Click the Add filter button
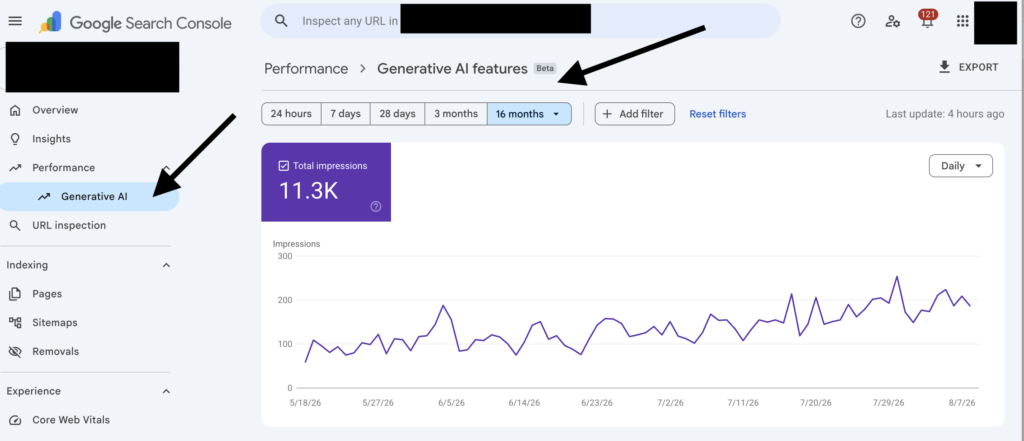Screen dimensions: 1024x441 [x=634, y=114]
